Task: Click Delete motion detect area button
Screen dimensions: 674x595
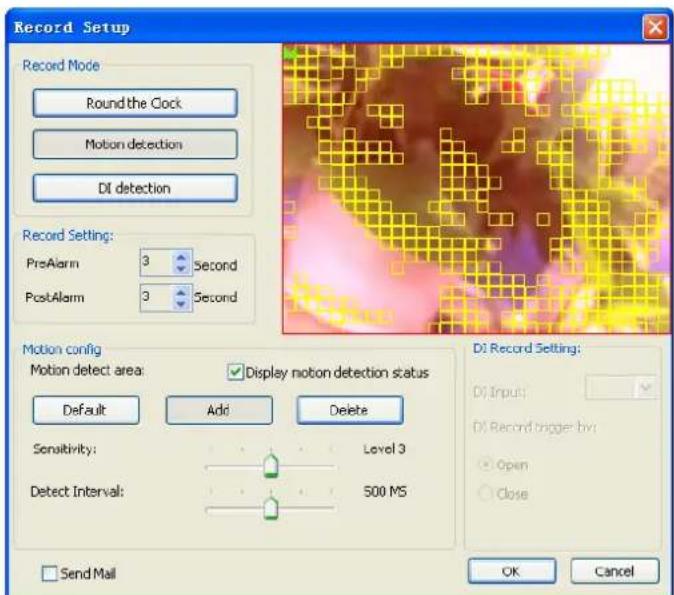Action: tap(350, 410)
